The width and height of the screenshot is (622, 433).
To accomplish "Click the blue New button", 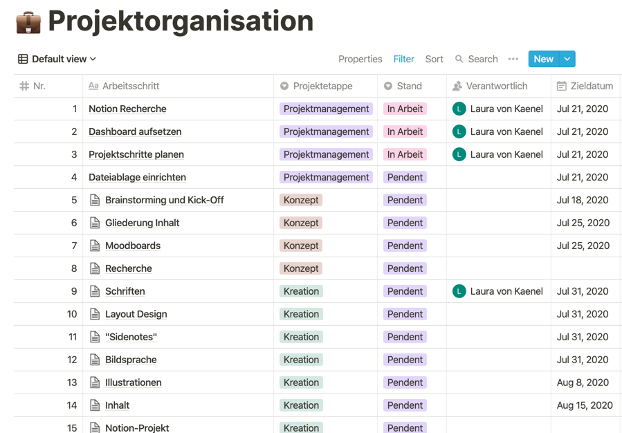I will click(x=543, y=59).
